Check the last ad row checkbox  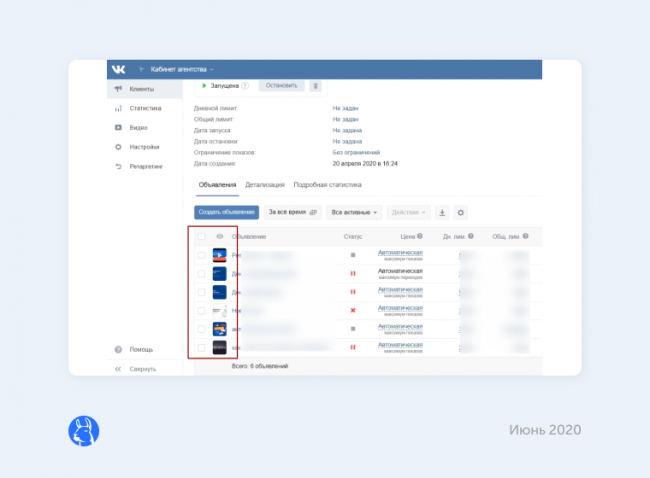point(201,347)
